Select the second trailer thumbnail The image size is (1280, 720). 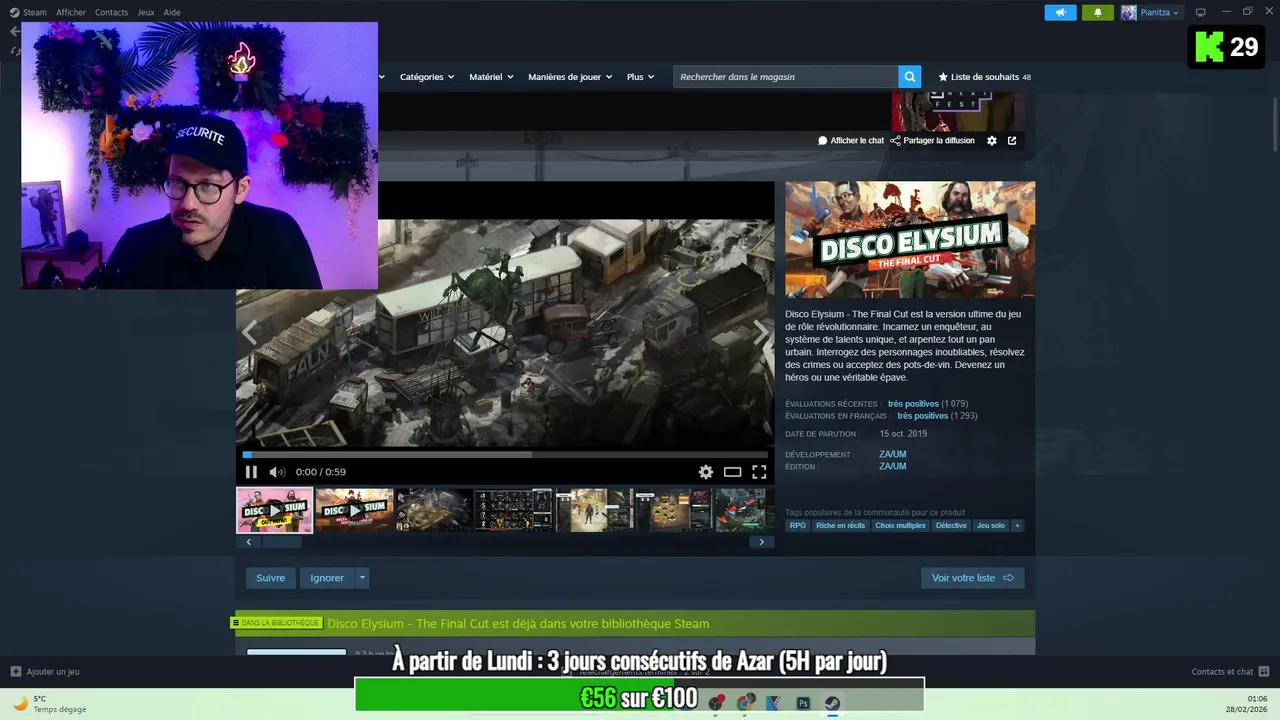(354, 510)
